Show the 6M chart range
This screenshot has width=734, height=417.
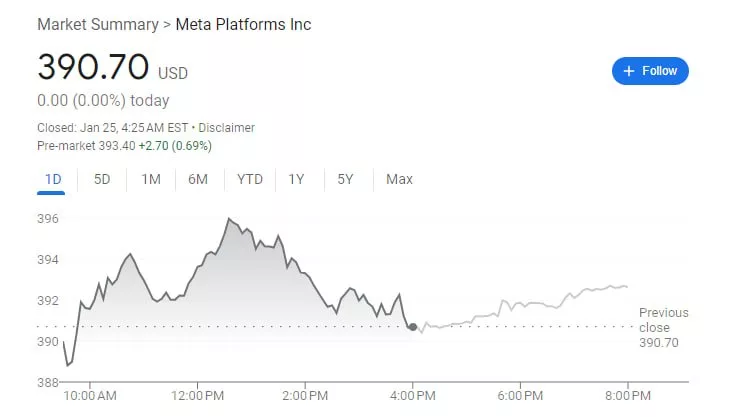pos(198,179)
